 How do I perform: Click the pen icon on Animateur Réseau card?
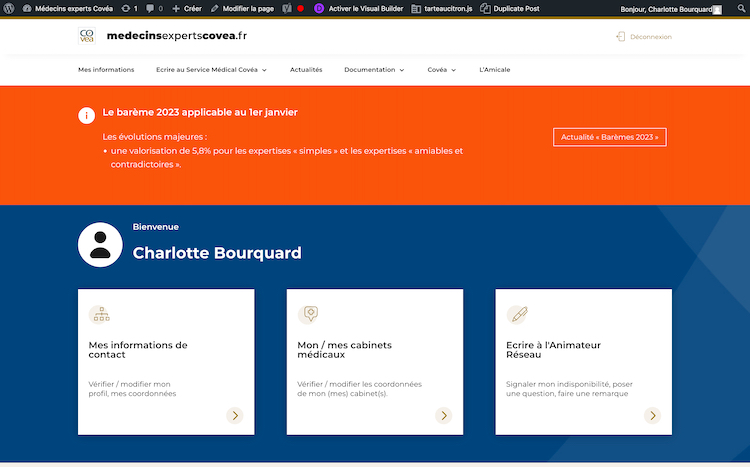(517, 314)
